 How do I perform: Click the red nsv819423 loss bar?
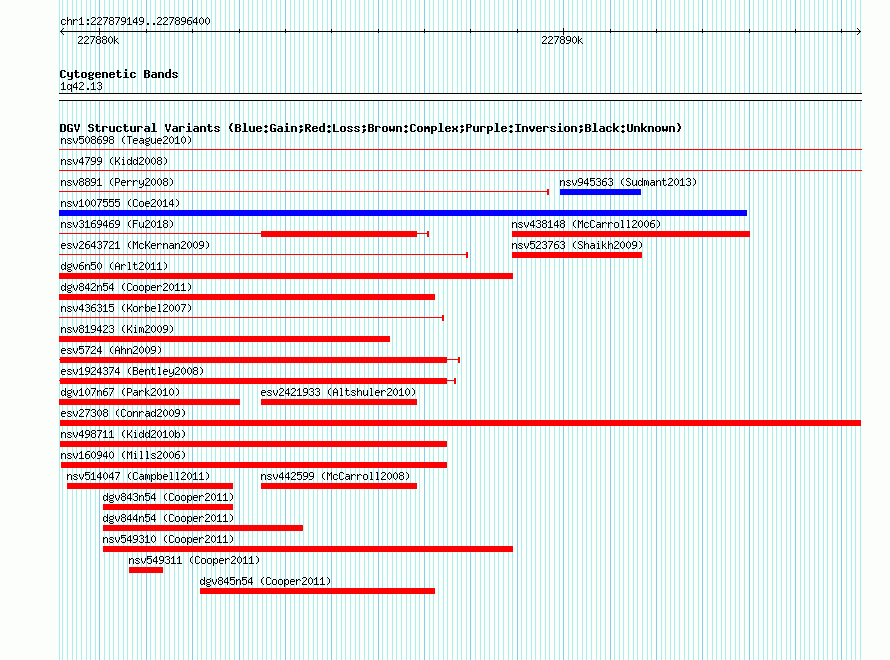point(224,339)
